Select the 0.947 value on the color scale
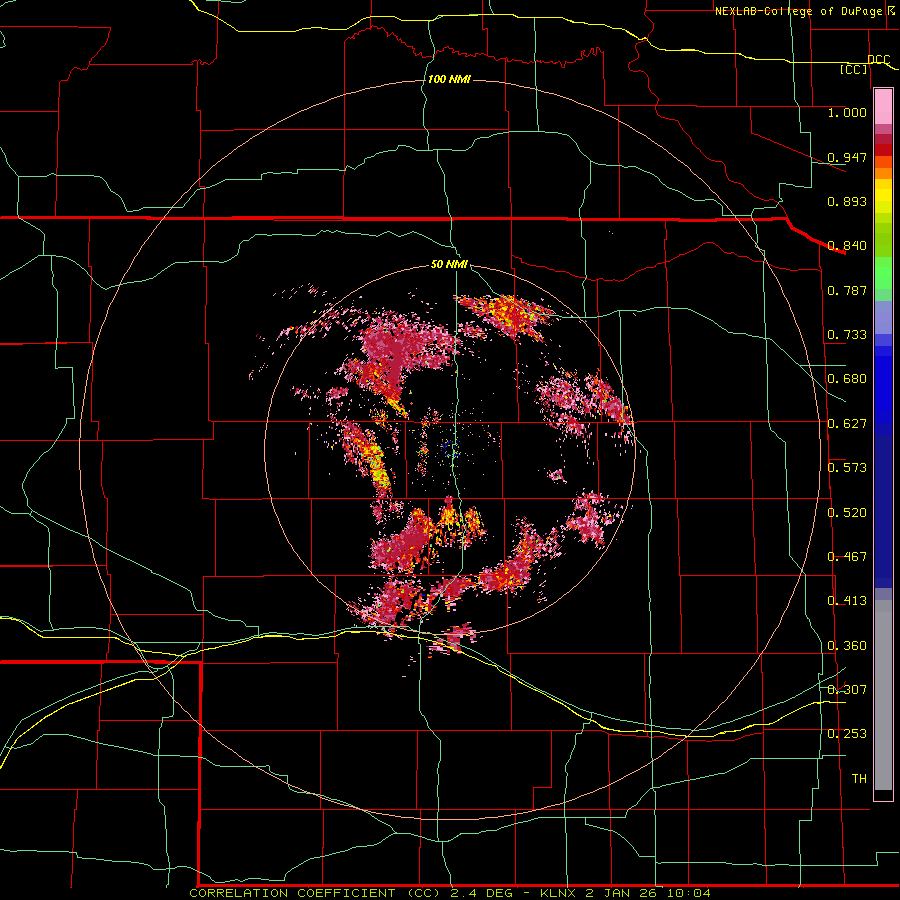The height and width of the screenshot is (900, 900). (x=847, y=157)
